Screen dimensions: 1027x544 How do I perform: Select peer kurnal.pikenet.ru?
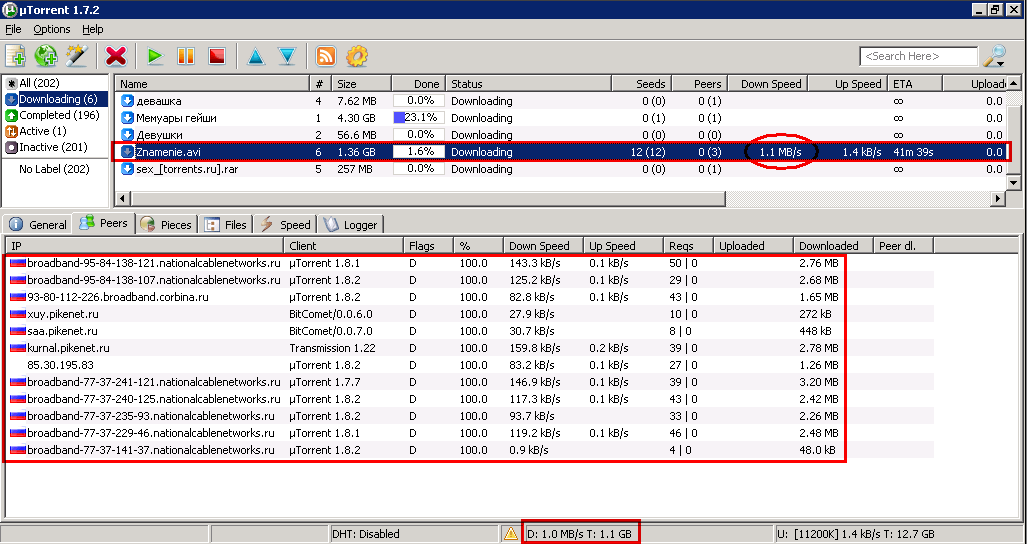[470, 348]
